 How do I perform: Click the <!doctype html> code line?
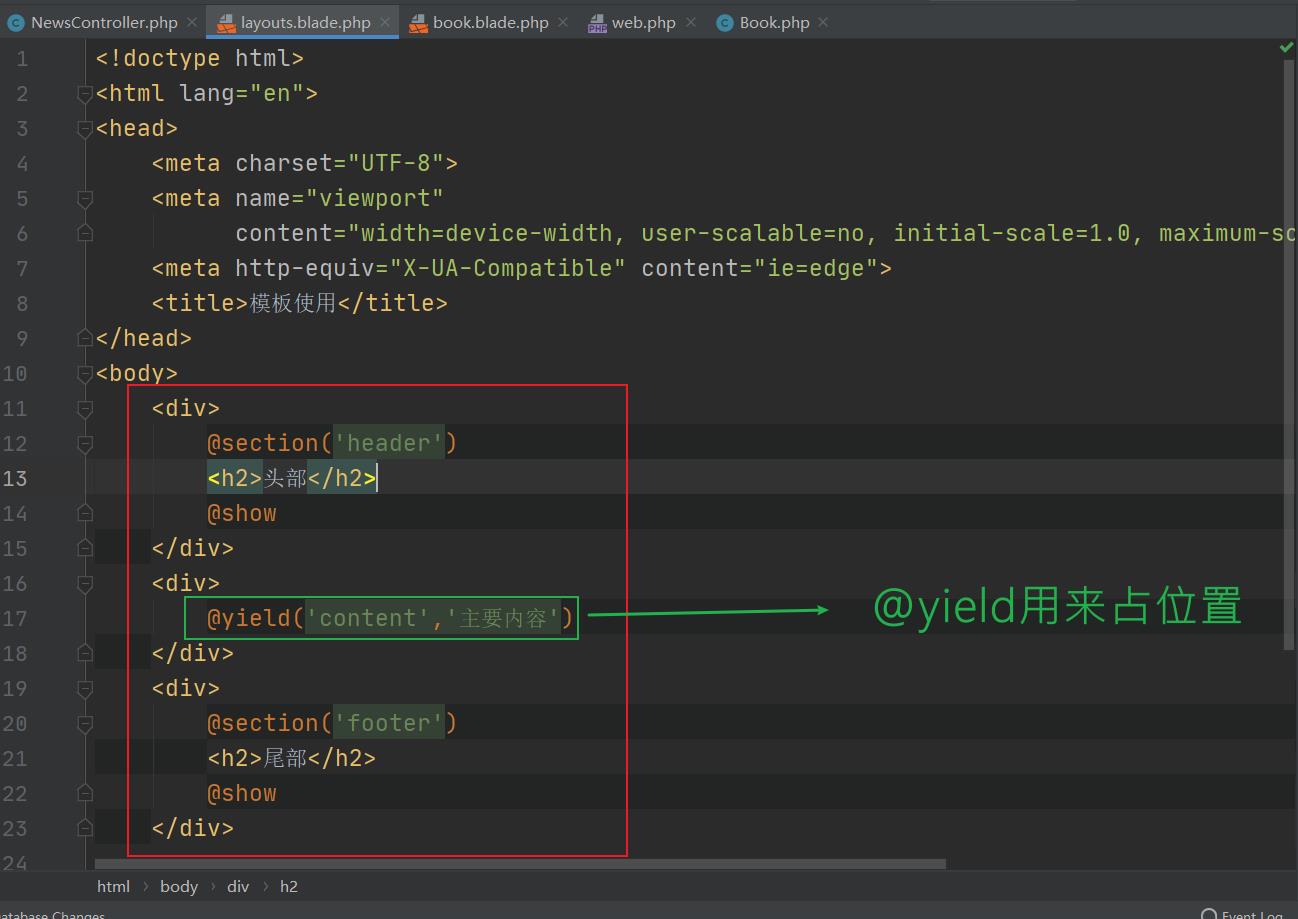tap(200, 58)
